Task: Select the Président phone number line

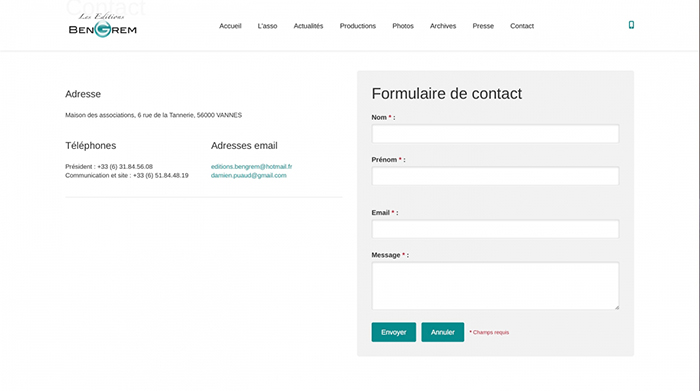Action: (109, 166)
